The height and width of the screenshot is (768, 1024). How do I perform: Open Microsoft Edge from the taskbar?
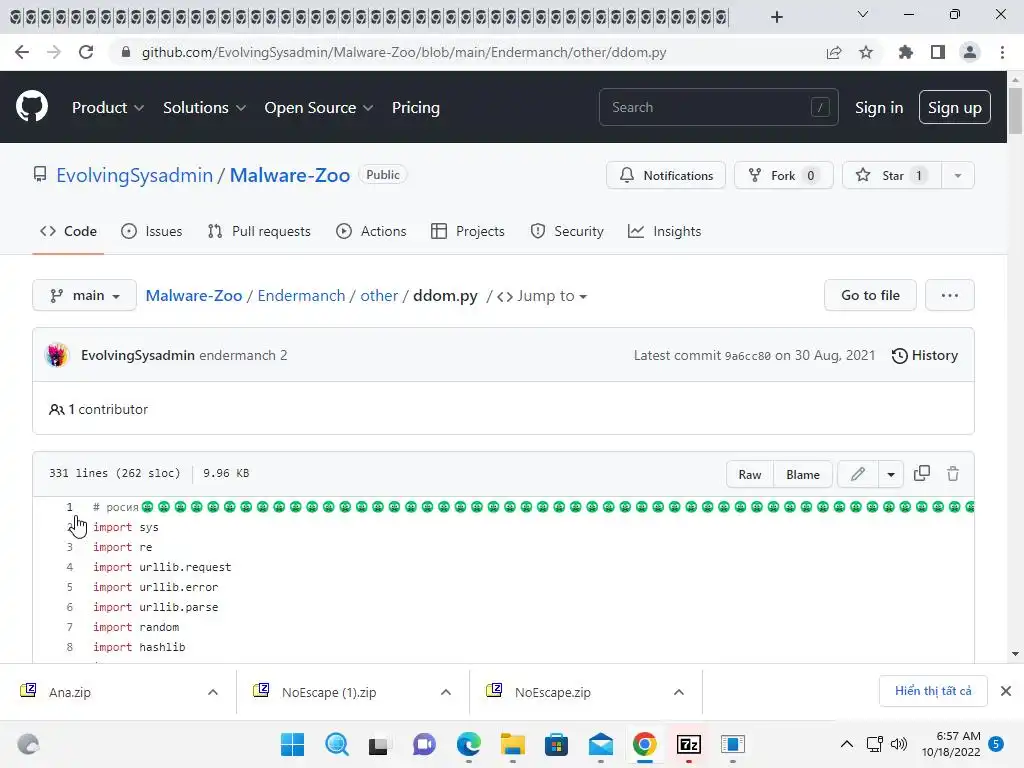click(468, 744)
